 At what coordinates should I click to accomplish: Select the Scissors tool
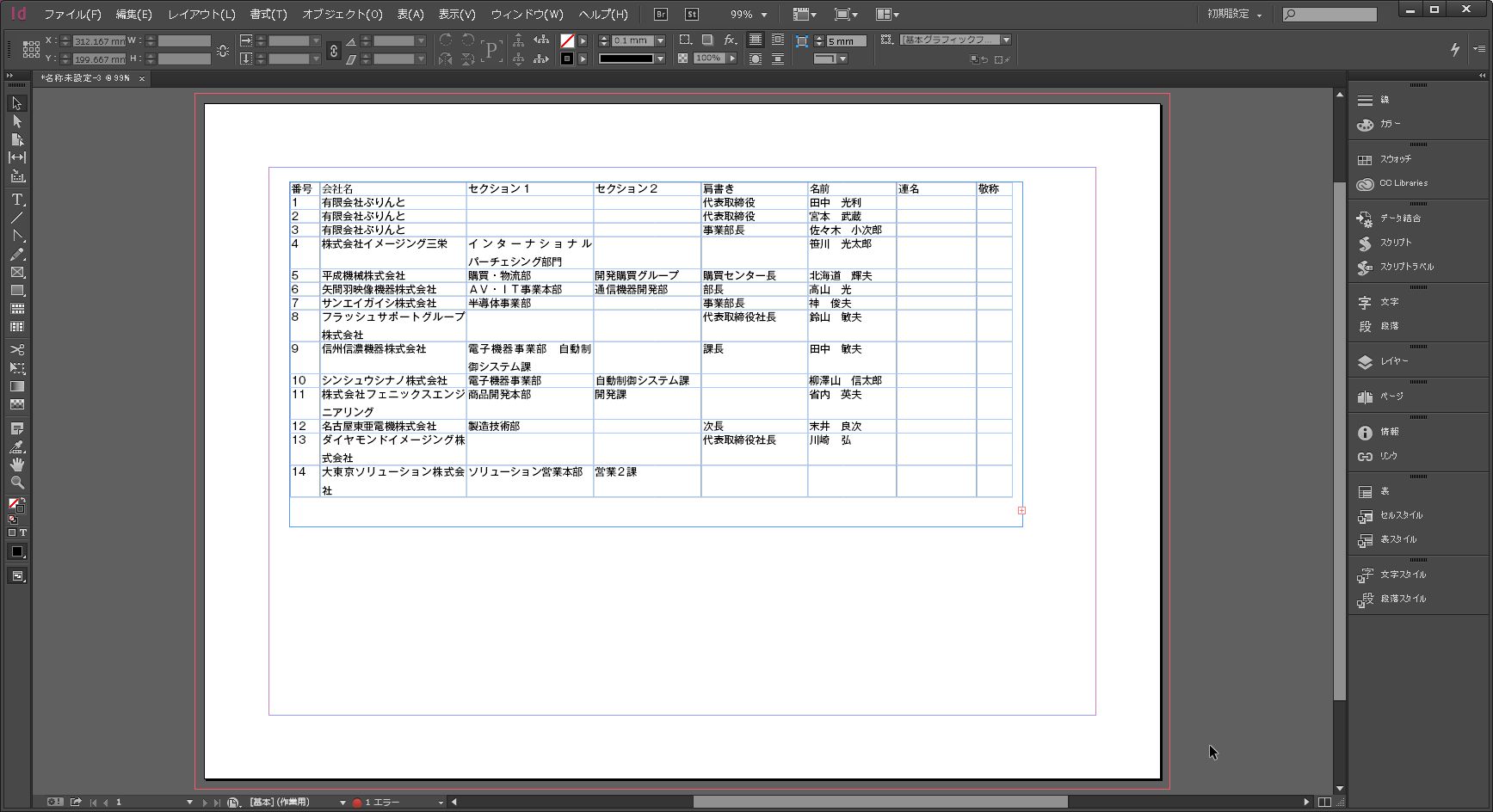click(17, 349)
